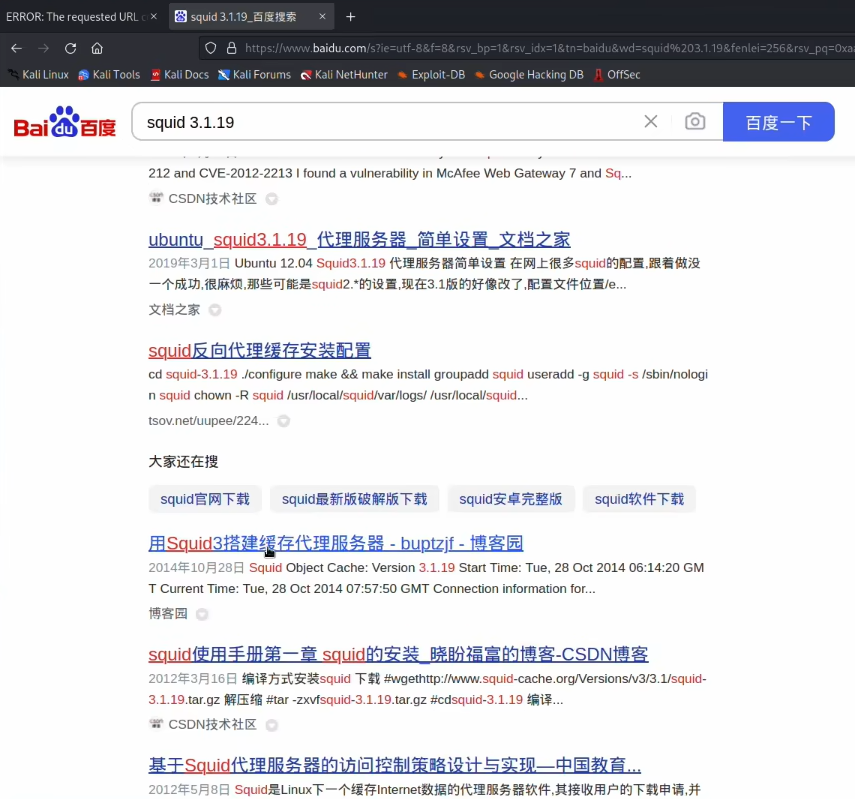Open the squid反向代理缓存安装配置 result
The image size is (855, 799).
tap(260, 350)
